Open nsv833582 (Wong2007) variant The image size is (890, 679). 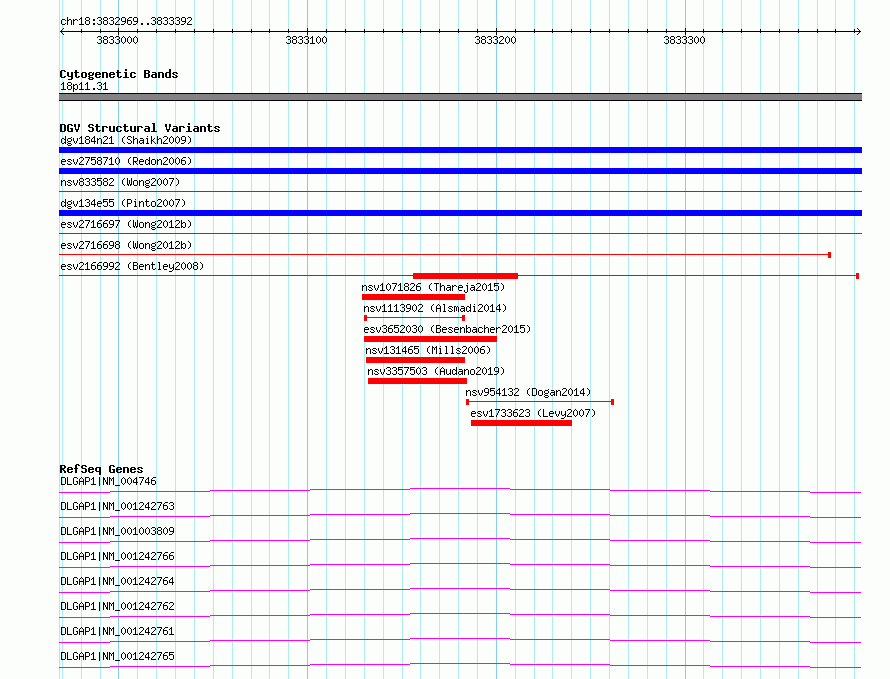(120, 182)
